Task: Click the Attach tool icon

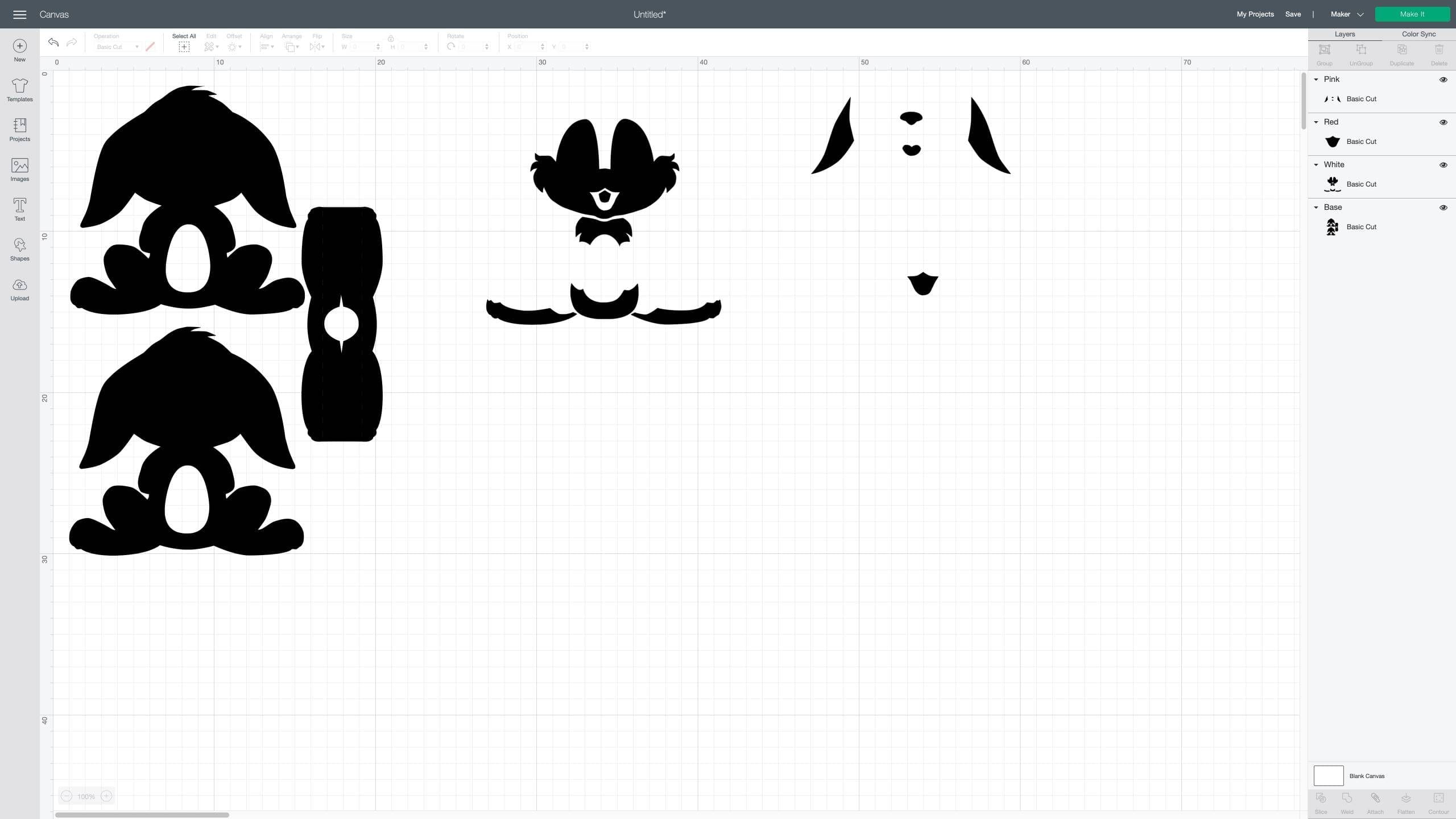Action: 1375,799
